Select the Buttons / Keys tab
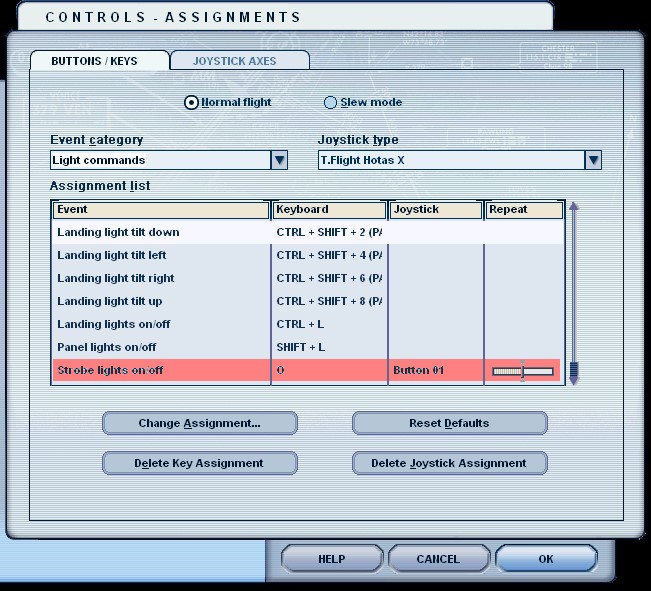Image resolution: width=651 pixels, height=591 pixels. pos(95,61)
